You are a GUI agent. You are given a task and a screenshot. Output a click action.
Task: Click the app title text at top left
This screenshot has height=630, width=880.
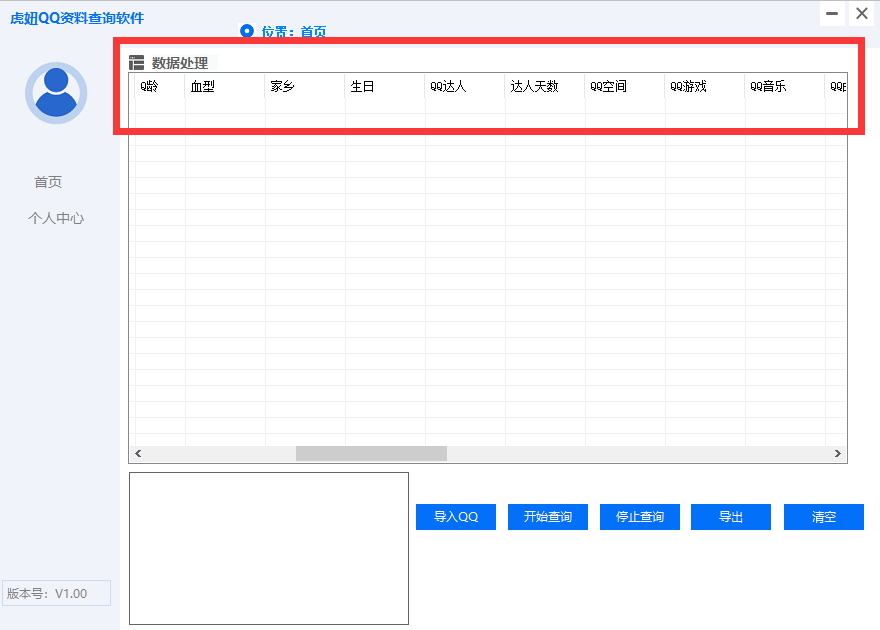click(x=77, y=18)
